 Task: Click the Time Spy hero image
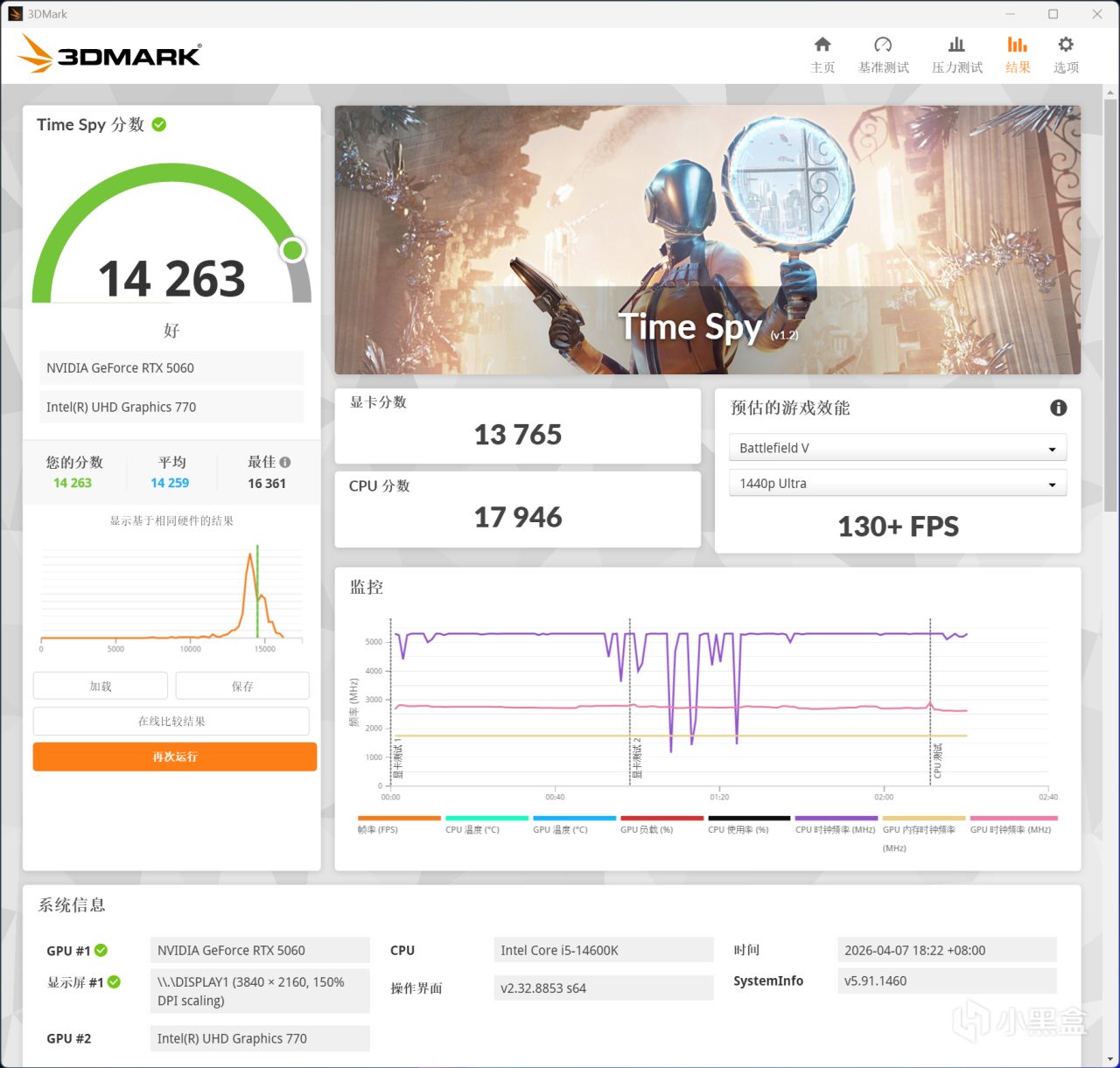(708, 241)
